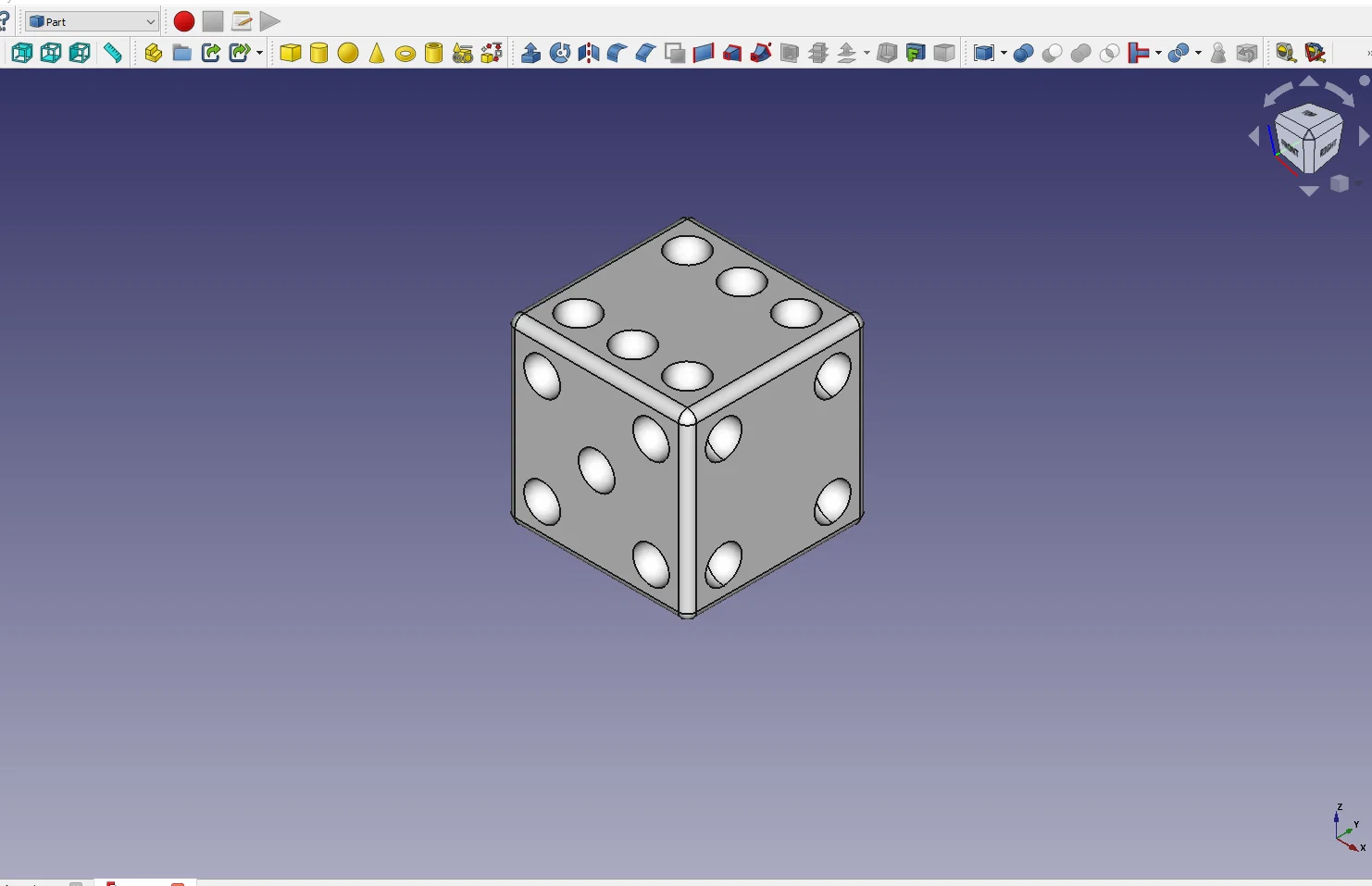The height and width of the screenshot is (886, 1372).
Task: Open the macros notepad dialog
Action: (x=242, y=21)
